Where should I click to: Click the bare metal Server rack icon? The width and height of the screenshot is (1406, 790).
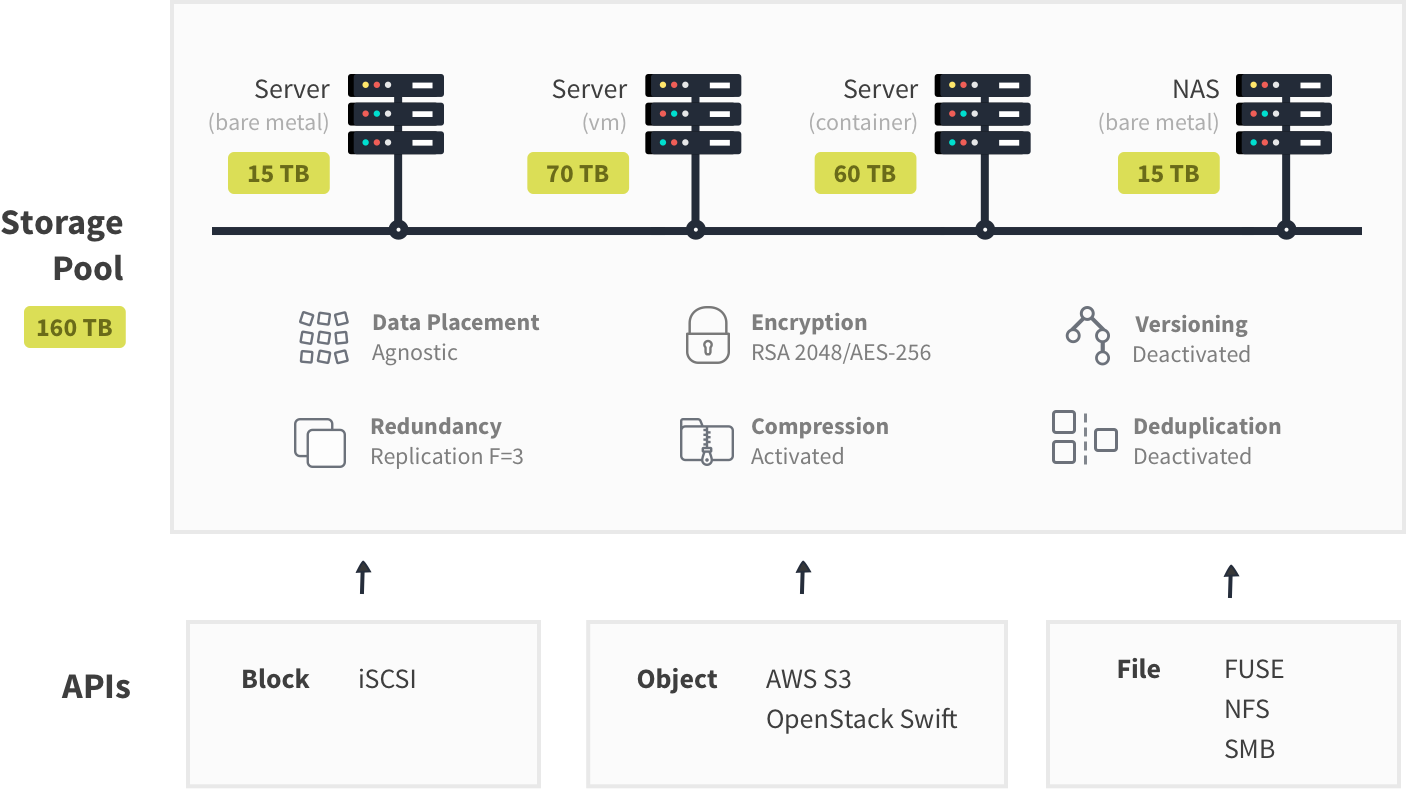396,114
